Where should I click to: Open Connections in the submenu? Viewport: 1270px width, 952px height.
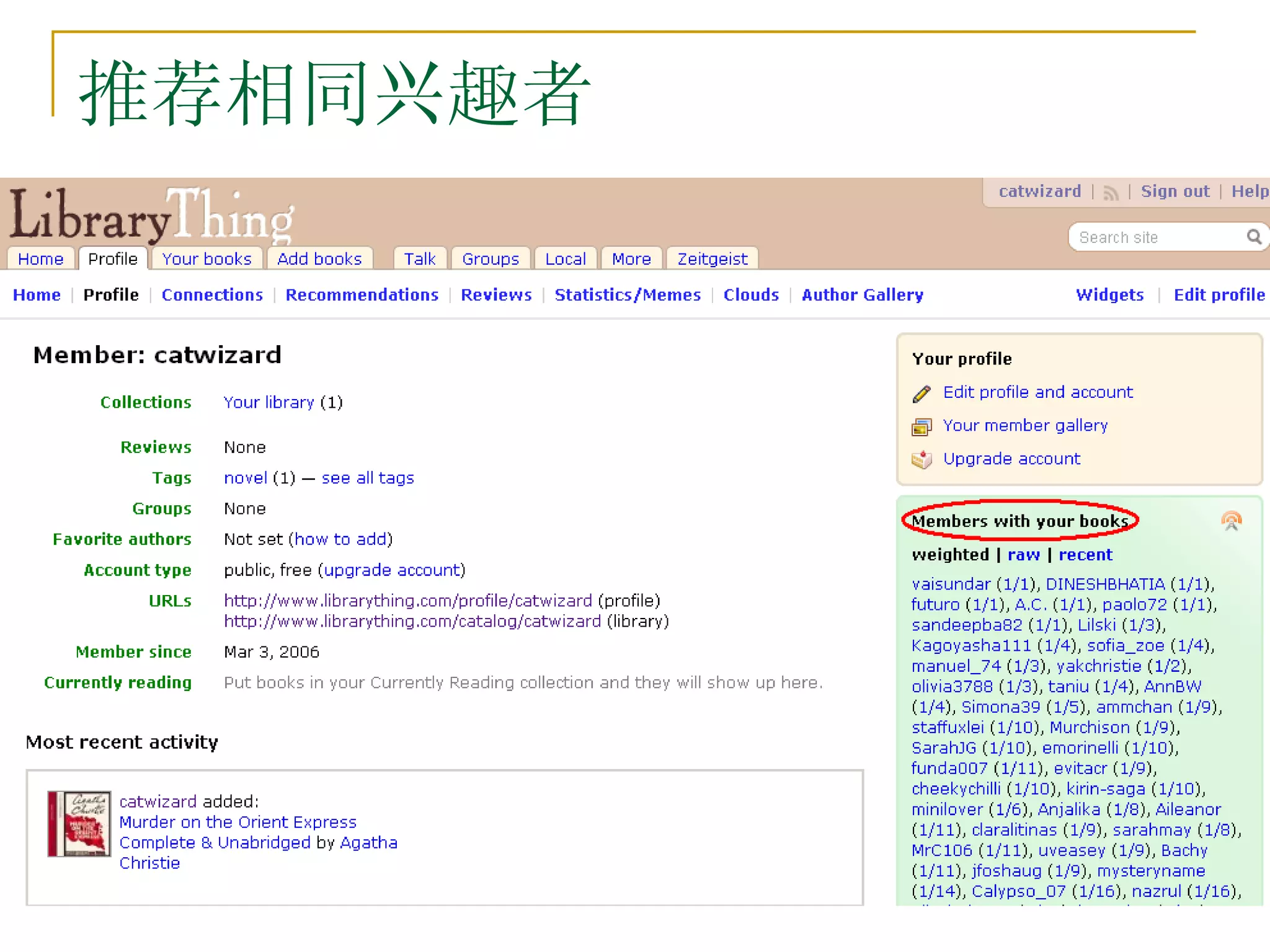click(212, 295)
